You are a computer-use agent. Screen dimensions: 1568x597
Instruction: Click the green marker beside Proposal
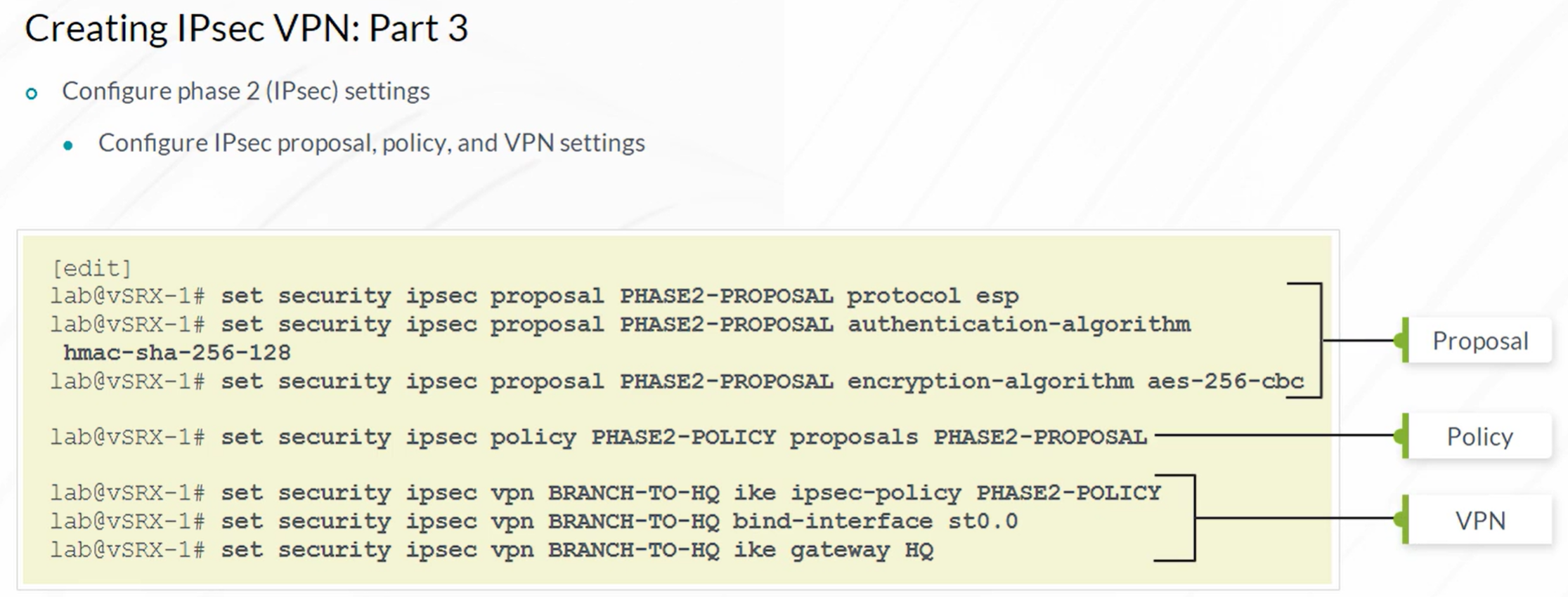[1402, 341]
